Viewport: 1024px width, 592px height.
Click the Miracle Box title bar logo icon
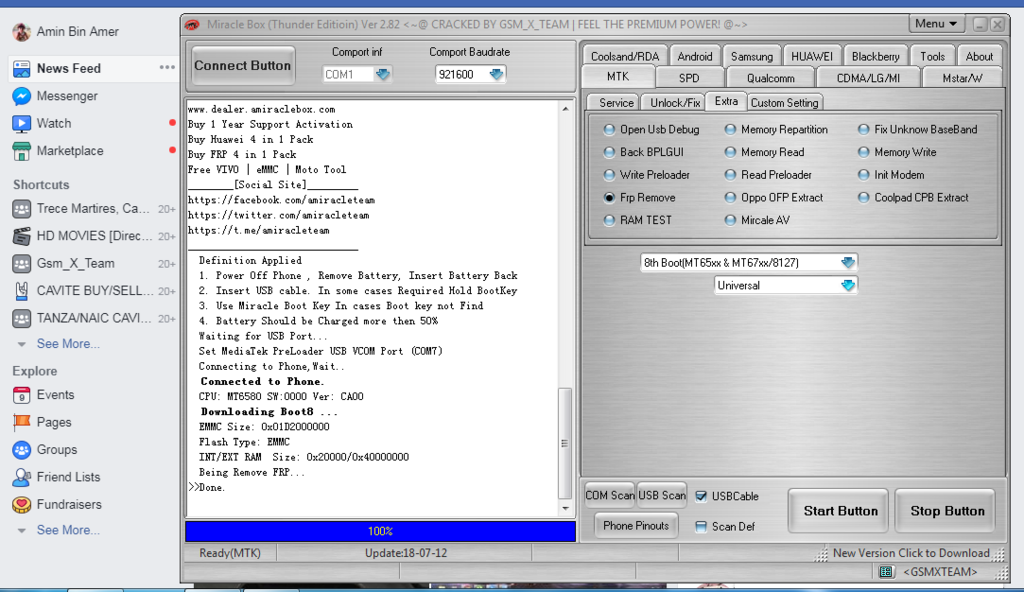[192, 25]
